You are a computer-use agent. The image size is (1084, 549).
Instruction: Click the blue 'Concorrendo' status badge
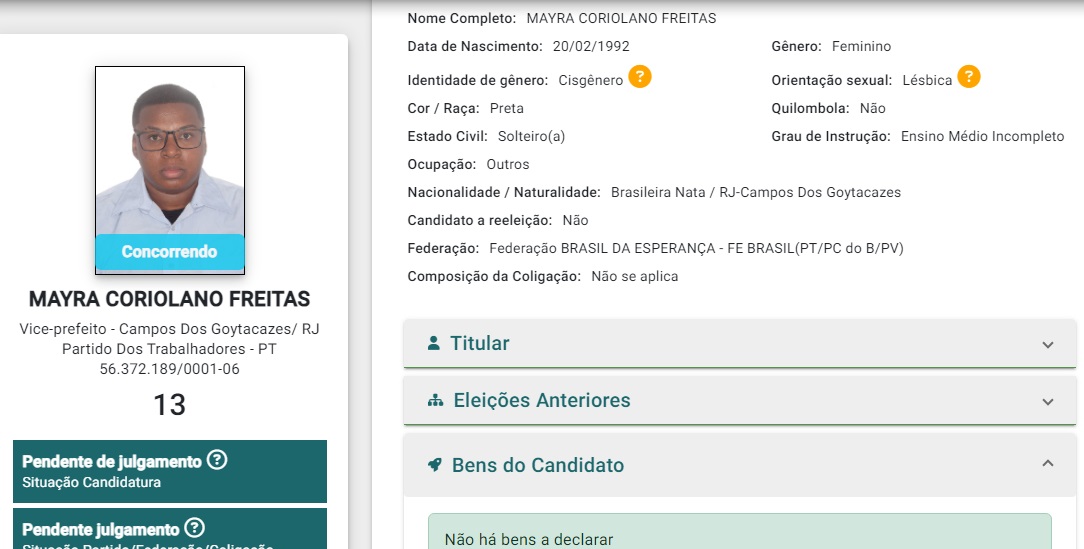point(170,252)
